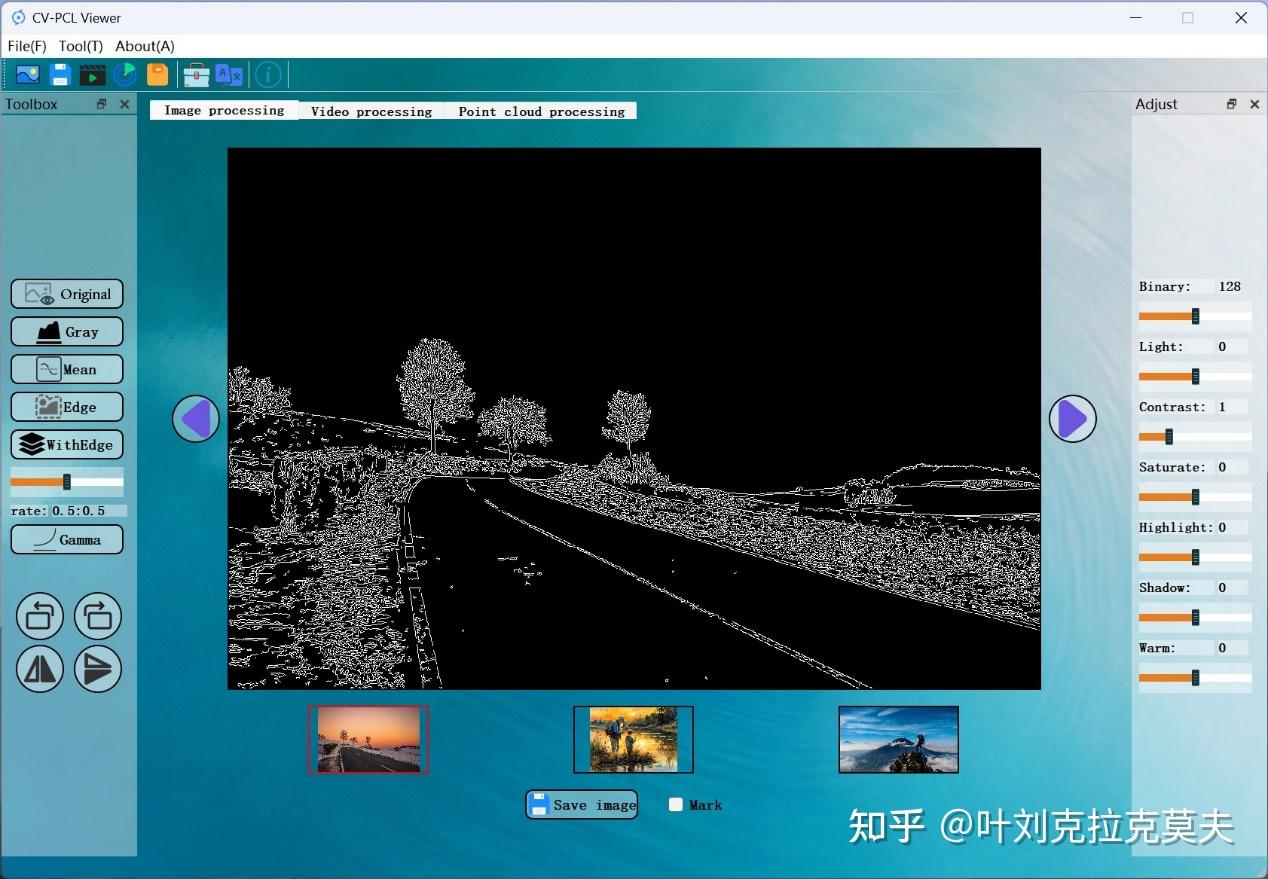
Task: Toggle the Edge detection mode
Action: (66, 406)
